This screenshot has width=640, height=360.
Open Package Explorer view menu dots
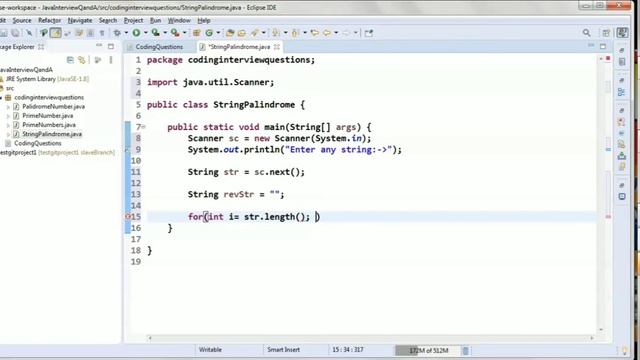pos(111,60)
